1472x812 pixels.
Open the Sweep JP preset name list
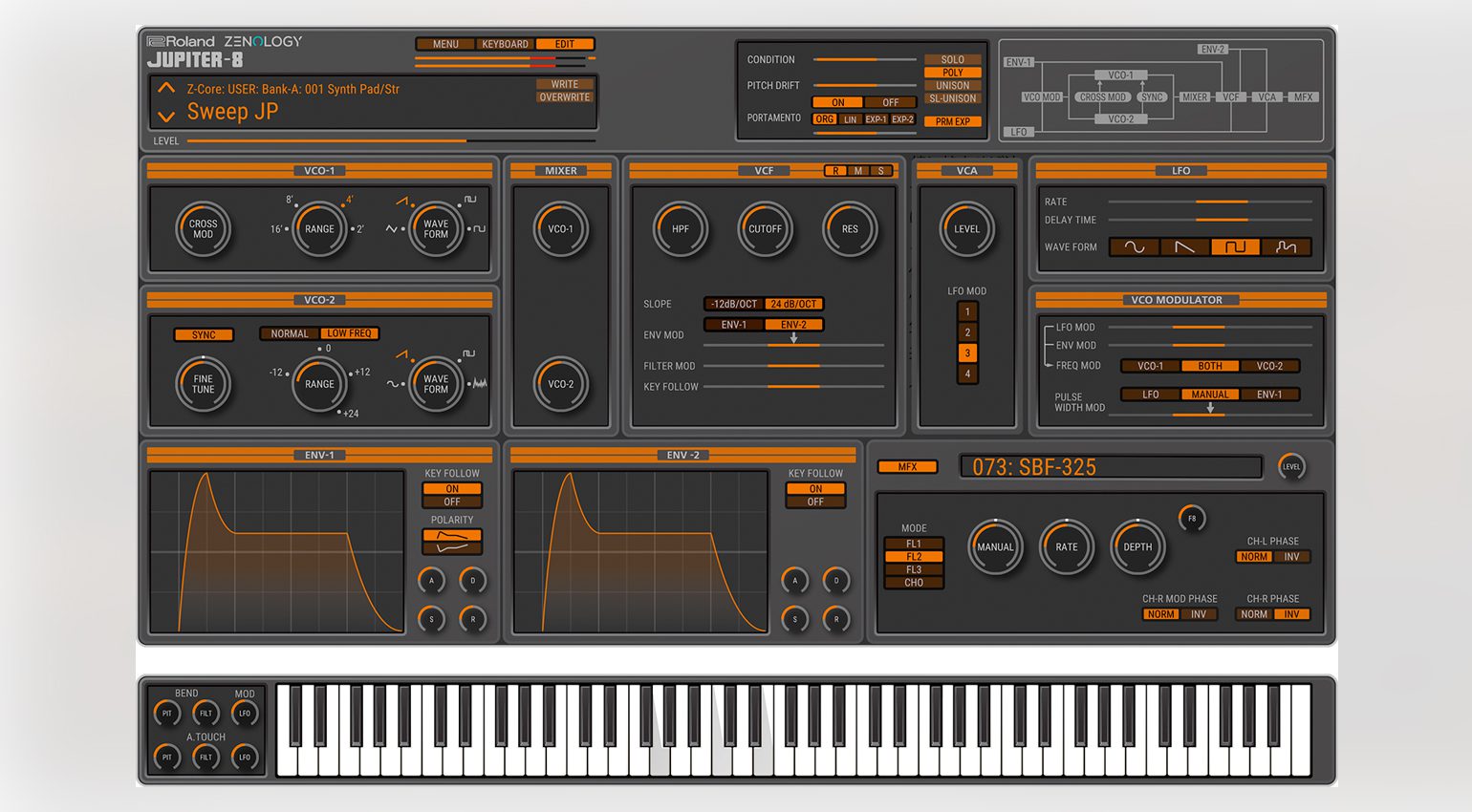[232, 111]
